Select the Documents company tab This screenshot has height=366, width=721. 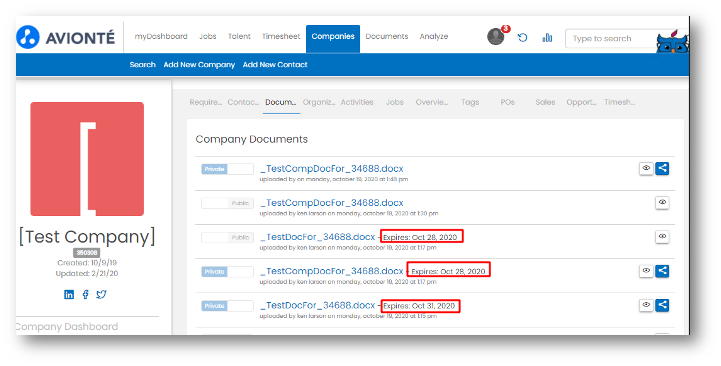(x=281, y=102)
